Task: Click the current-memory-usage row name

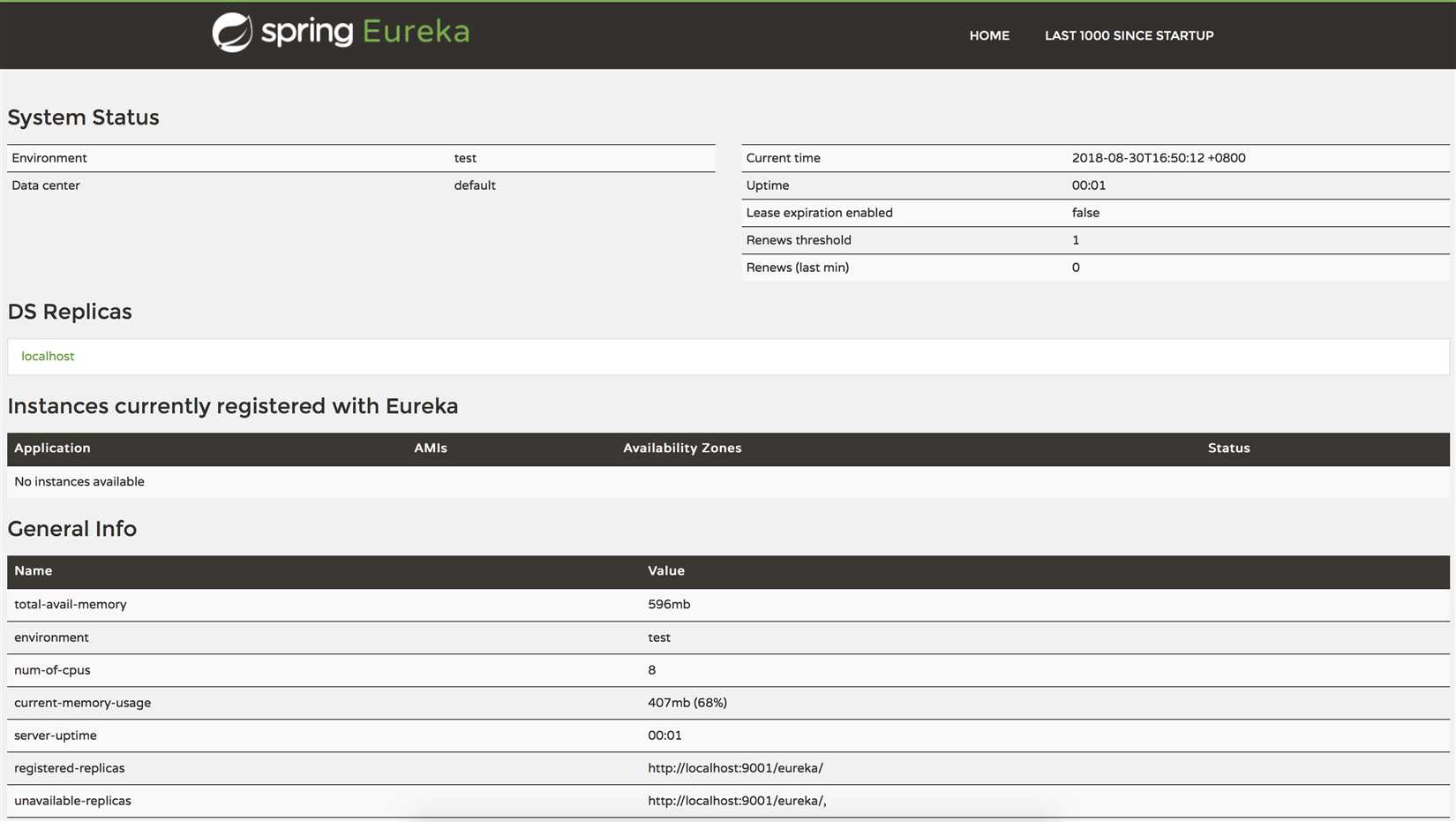Action: click(x=82, y=703)
